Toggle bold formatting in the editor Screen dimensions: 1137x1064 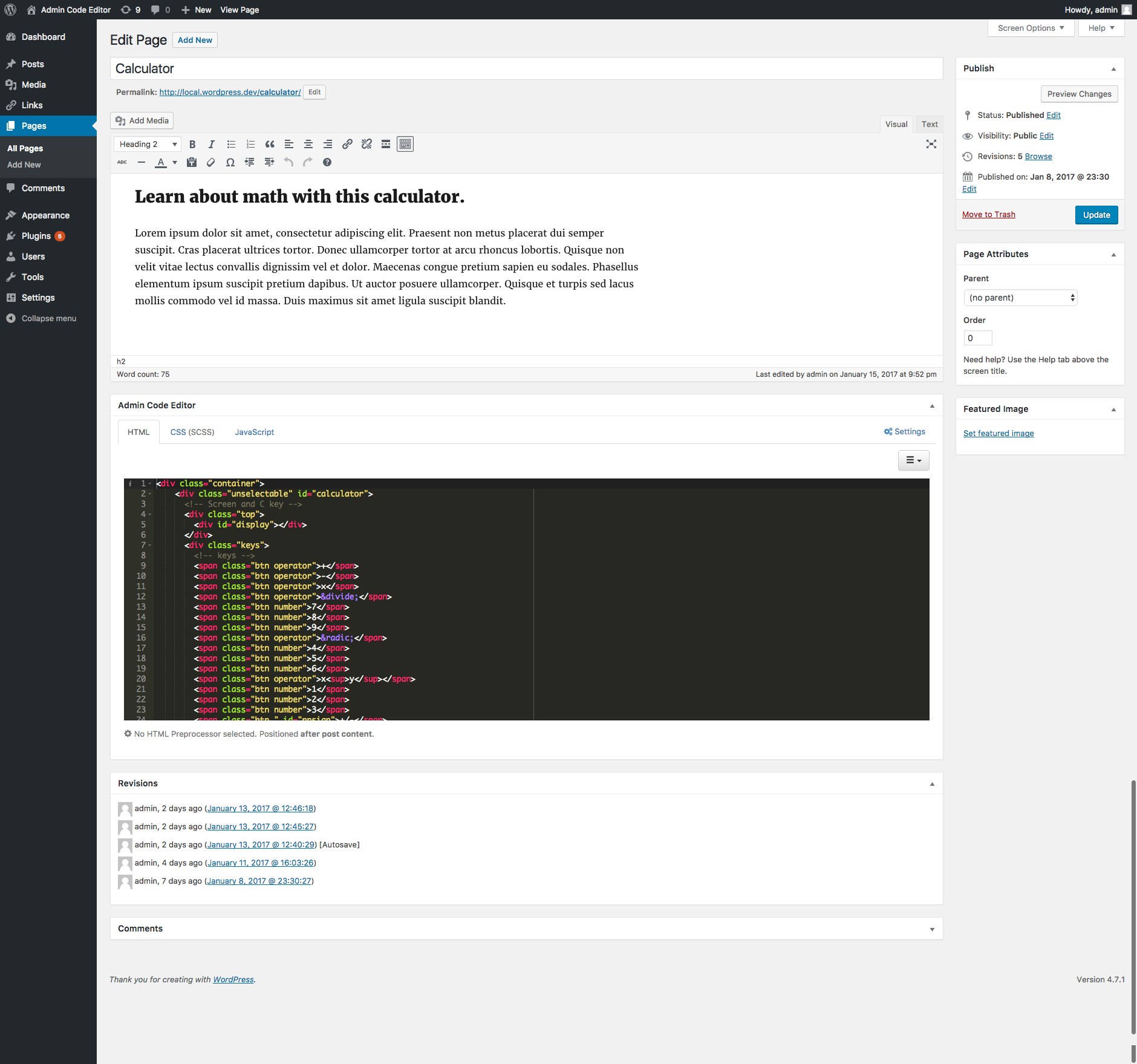[x=192, y=144]
